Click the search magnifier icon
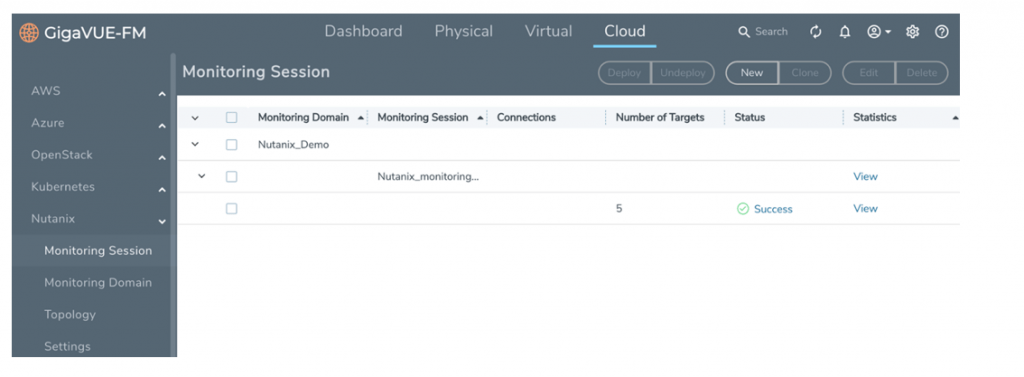The width and height of the screenshot is (1024, 377). (x=744, y=32)
